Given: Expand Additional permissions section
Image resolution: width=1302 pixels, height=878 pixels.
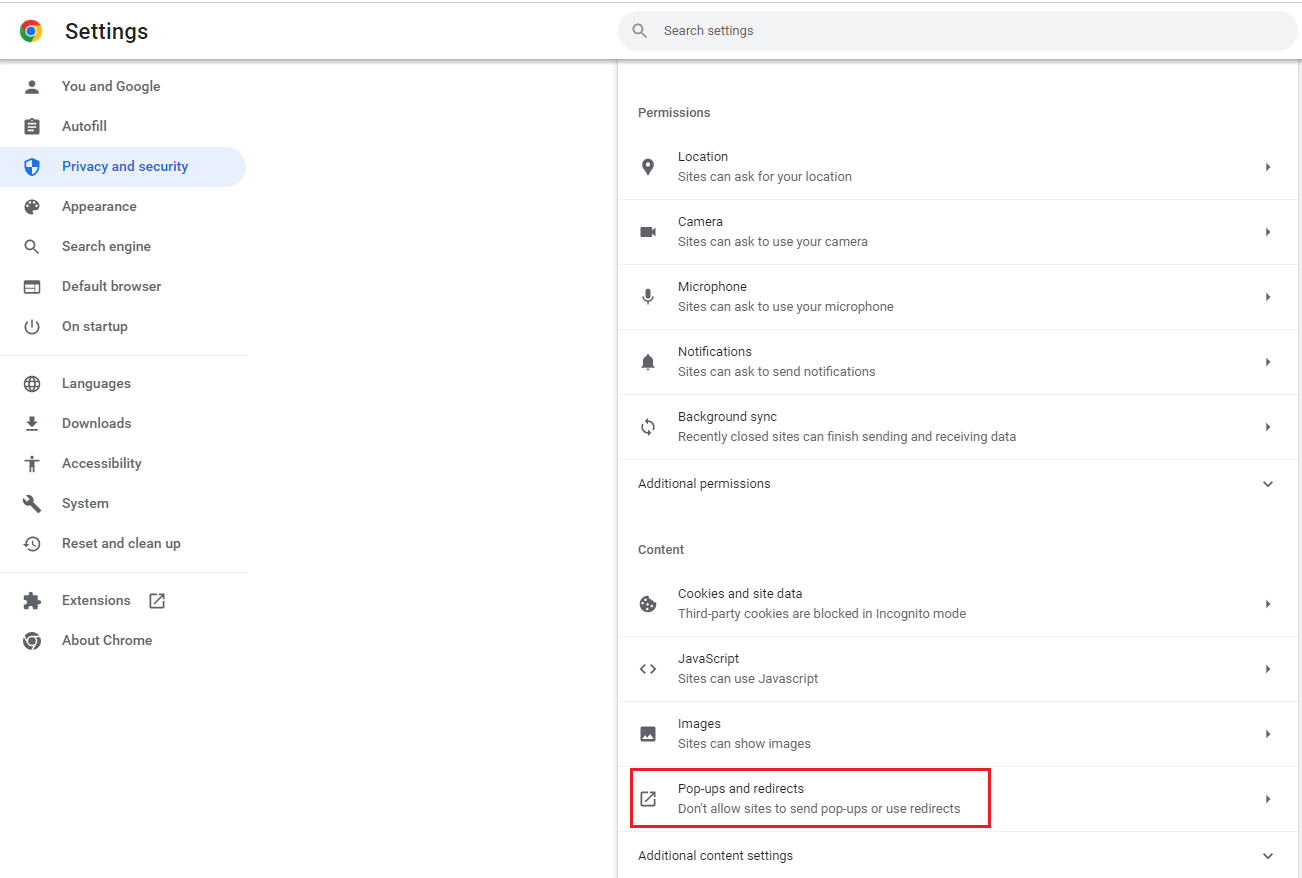Looking at the screenshot, I should [x=1267, y=484].
